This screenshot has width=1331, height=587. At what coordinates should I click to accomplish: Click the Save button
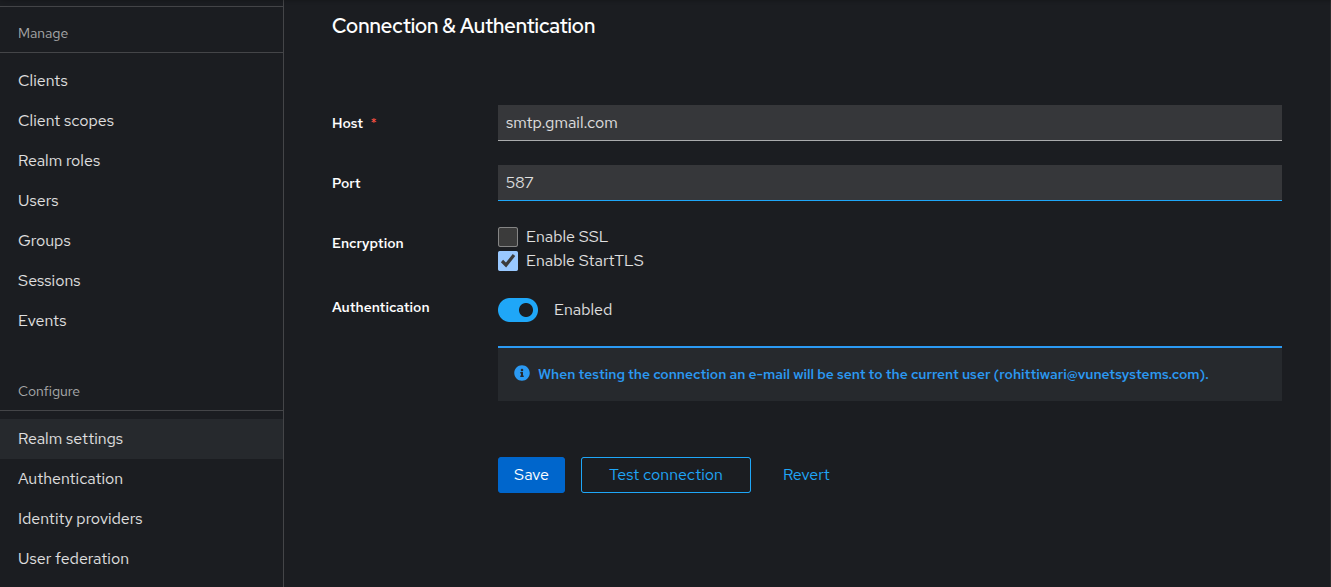coord(531,475)
